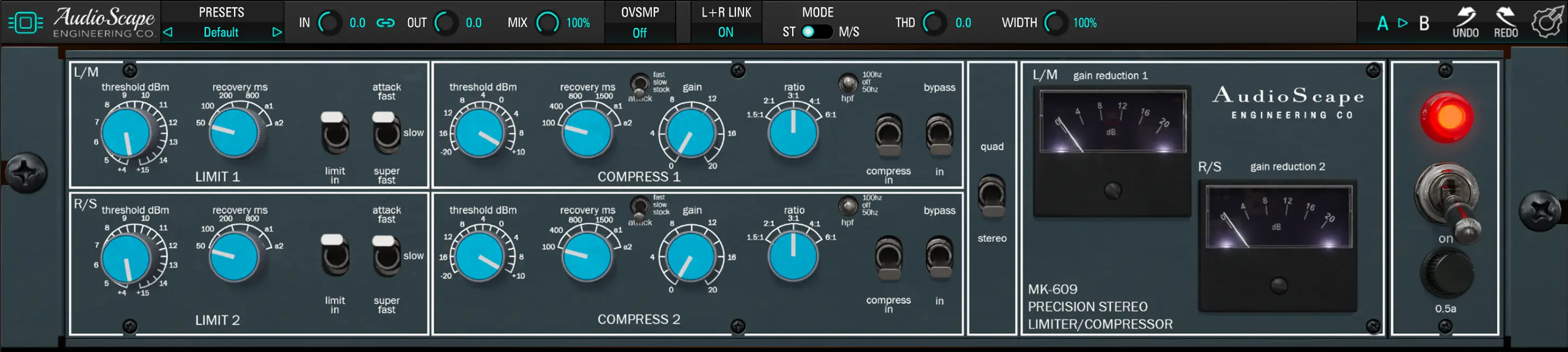The width and height of the screenshot is (1568, 352).
Task: Click the OUT value 0.0 readout
Action: point(474,23)
